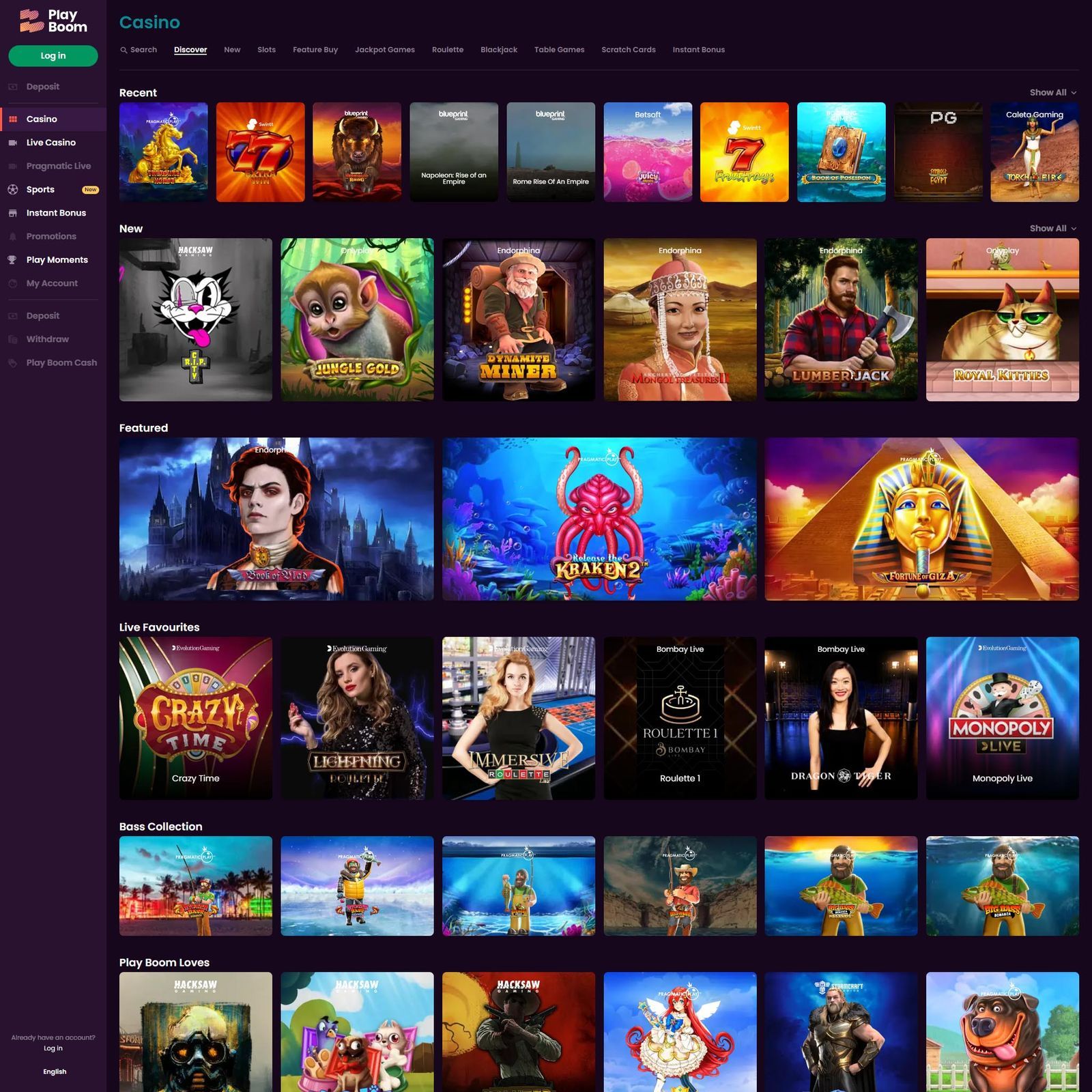
Task: Launch Lightning Roulette live game
Action: pos(357,719)
